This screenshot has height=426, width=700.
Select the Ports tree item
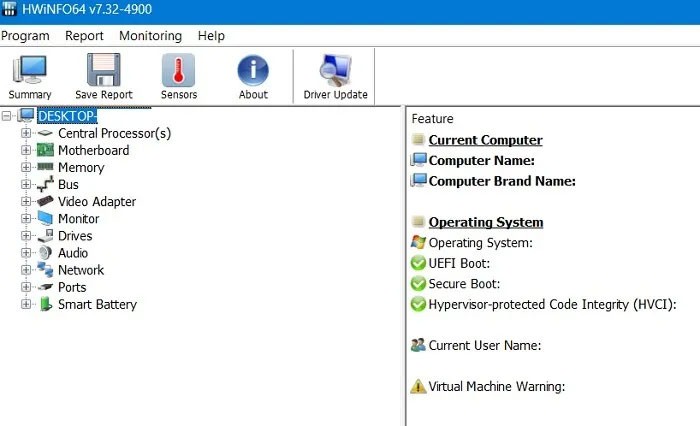[x=74, y=287]
